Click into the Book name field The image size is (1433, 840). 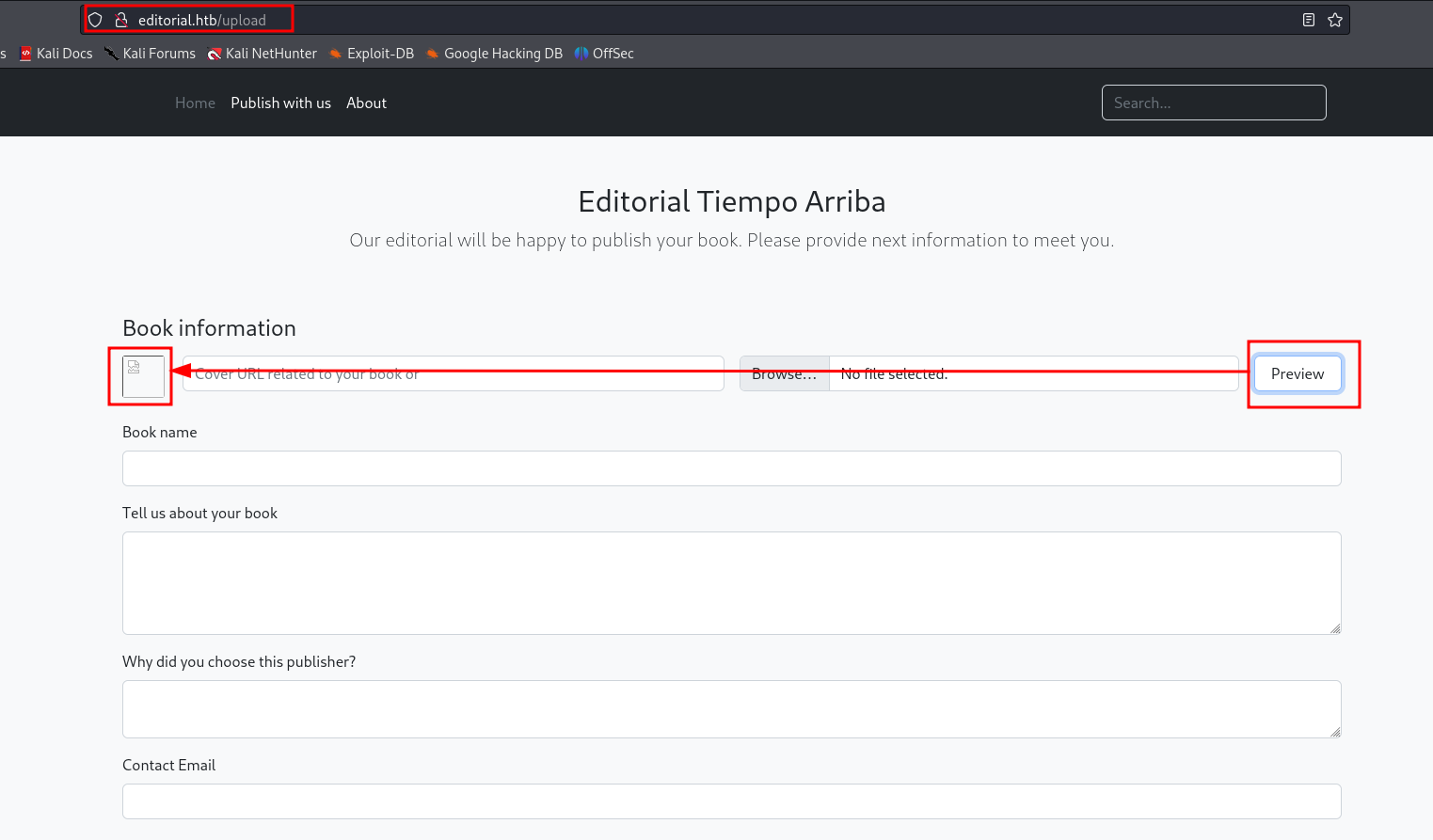[731, 468]
